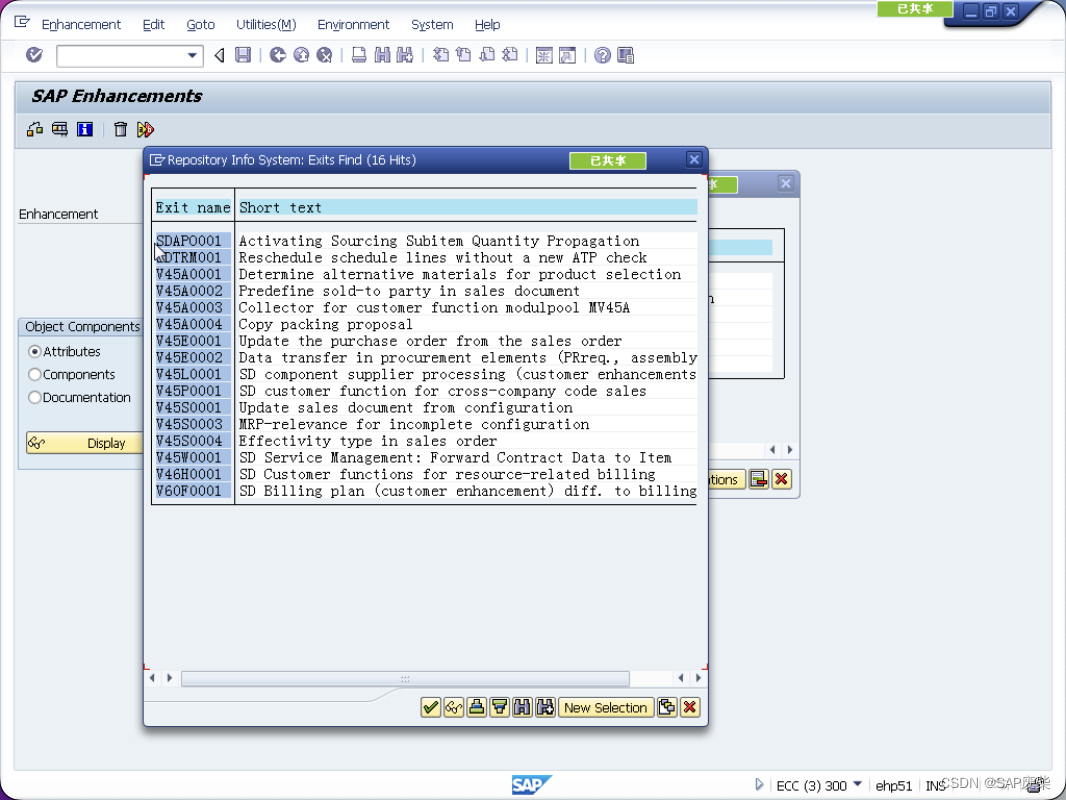The width and height of the screenshot is (1066, 800).
Task: Click the yellow Exit icon in toolbar
Action: tap(301, 55)
